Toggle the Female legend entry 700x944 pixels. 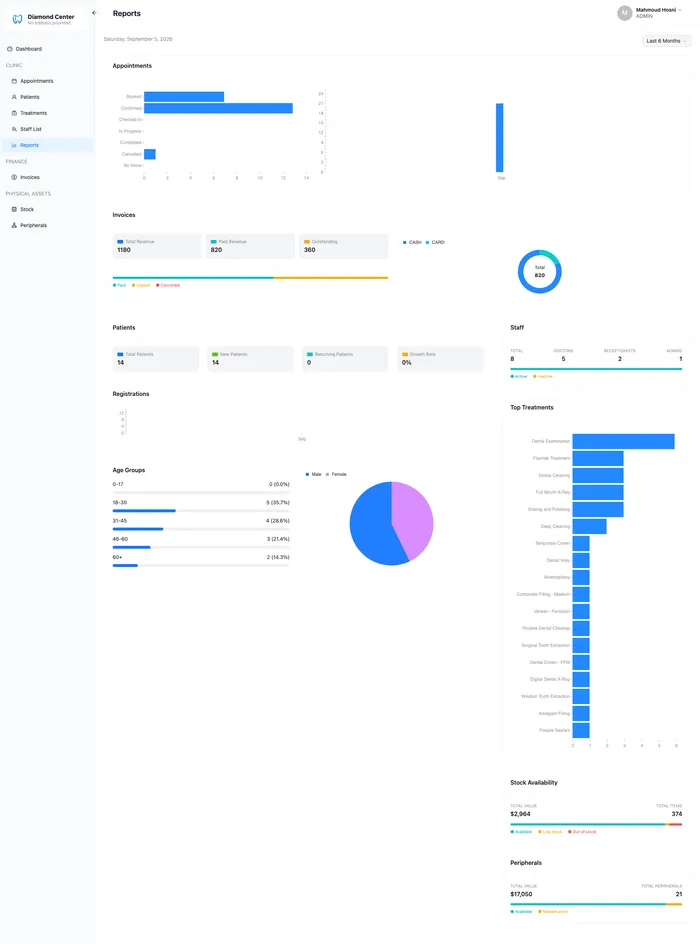336,474
